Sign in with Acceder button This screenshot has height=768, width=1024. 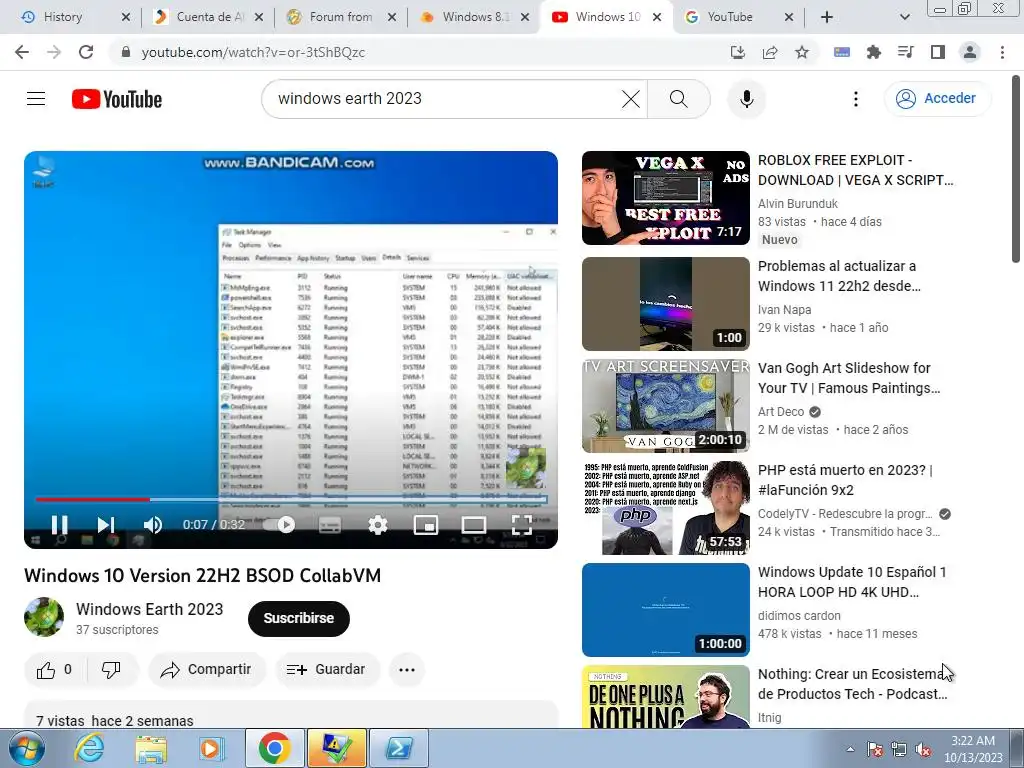[938, 99]
